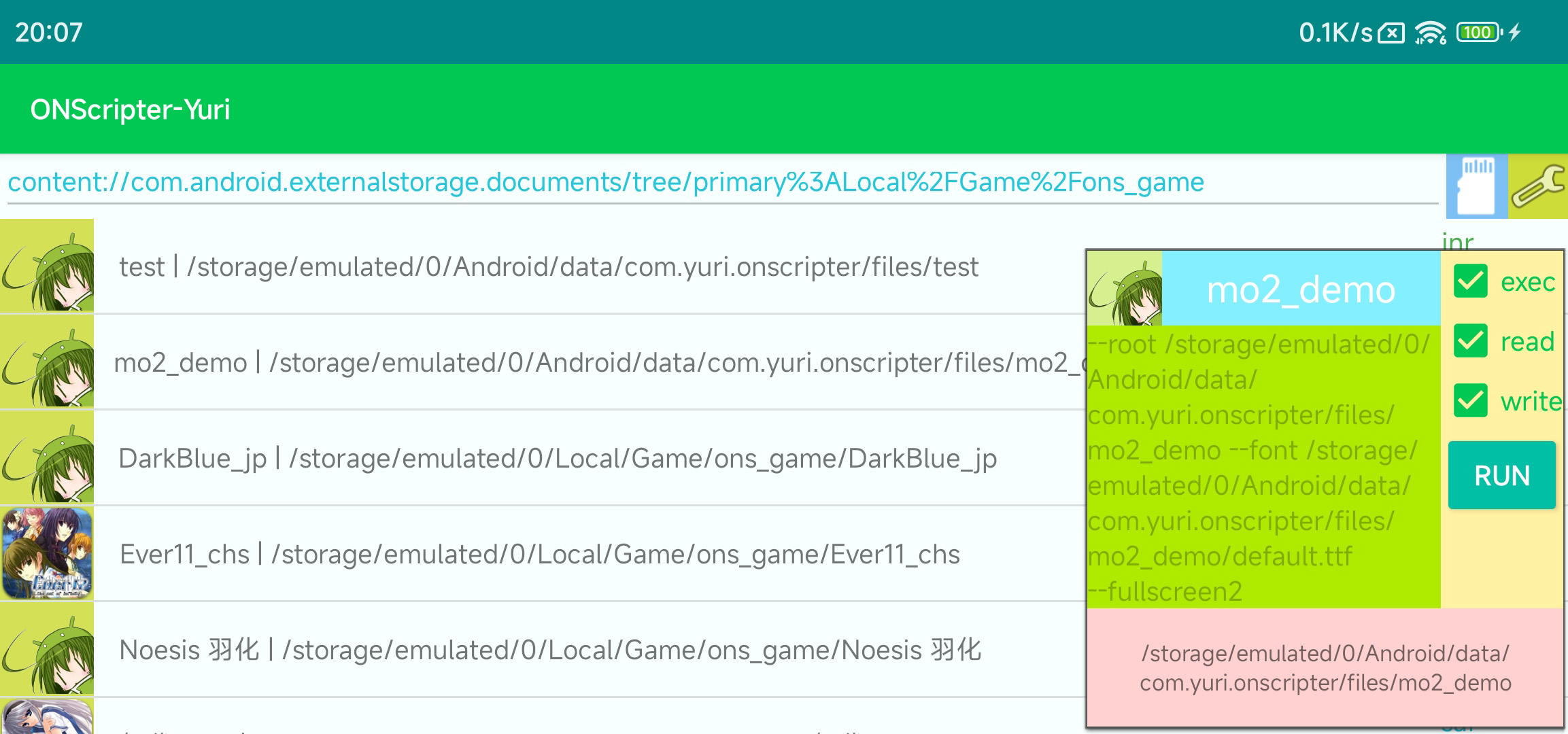Tap the Ever11_chs game cover icon
Screen dimensions: 1568x734
(47, 553)
